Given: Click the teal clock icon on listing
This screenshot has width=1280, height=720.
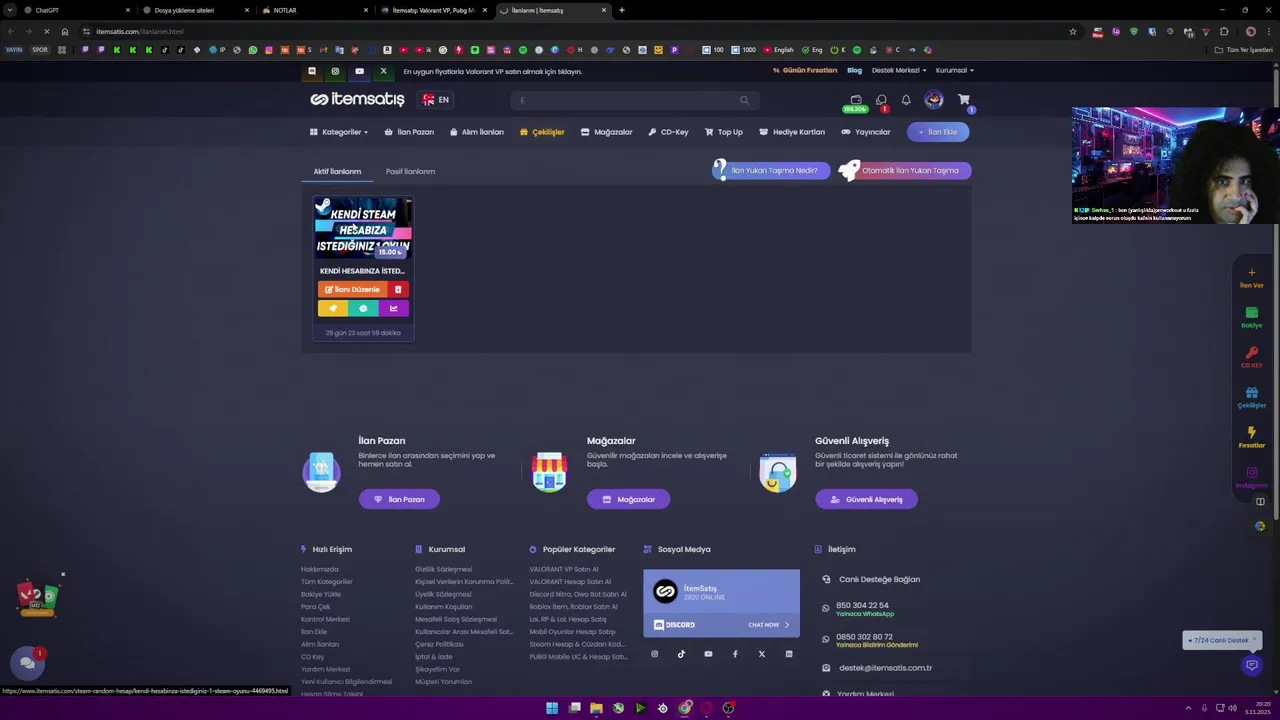Looking at the screenshot, I should tap(363, 308).
